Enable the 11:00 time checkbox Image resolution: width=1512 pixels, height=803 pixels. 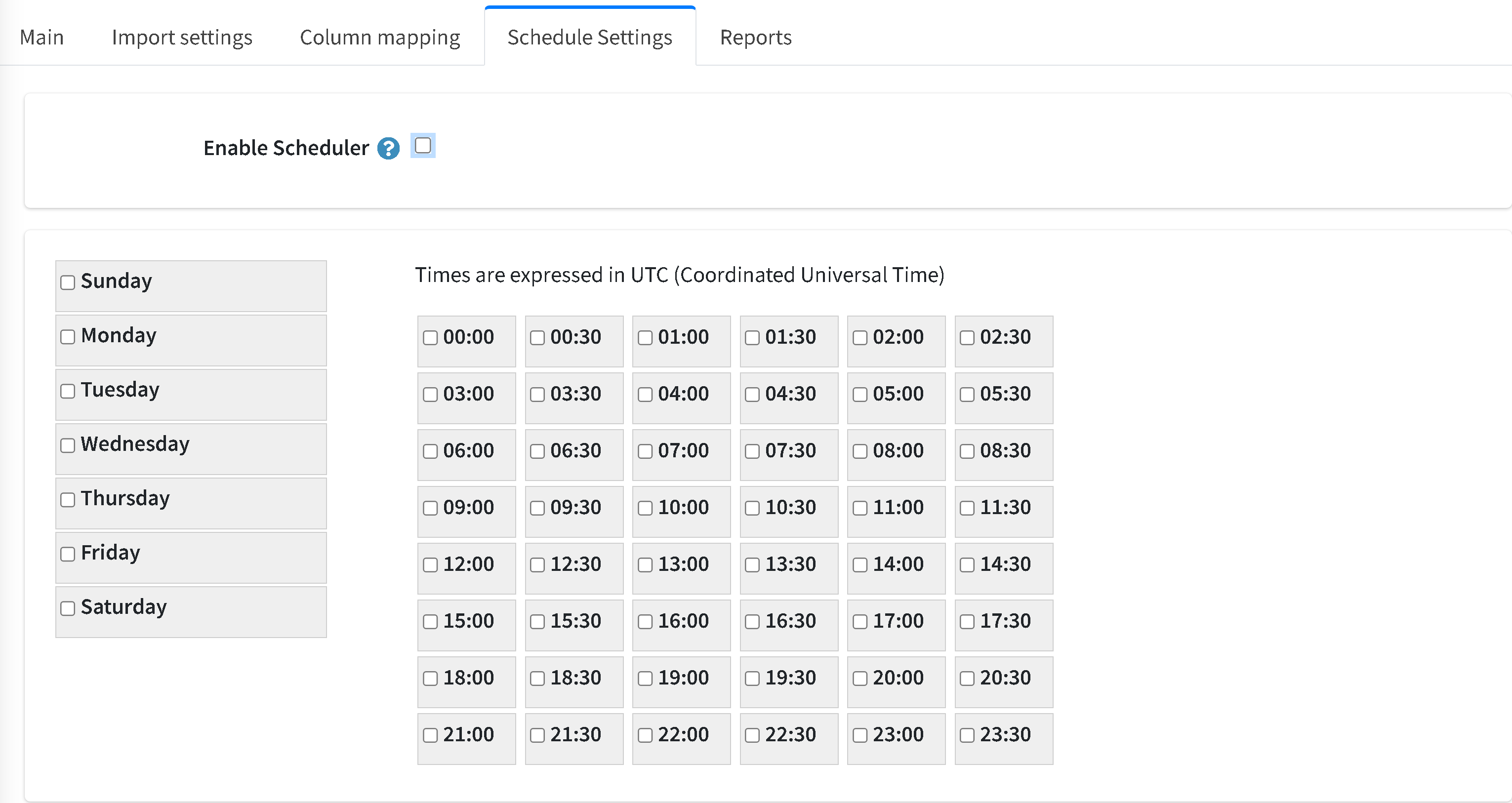(860, 508)
